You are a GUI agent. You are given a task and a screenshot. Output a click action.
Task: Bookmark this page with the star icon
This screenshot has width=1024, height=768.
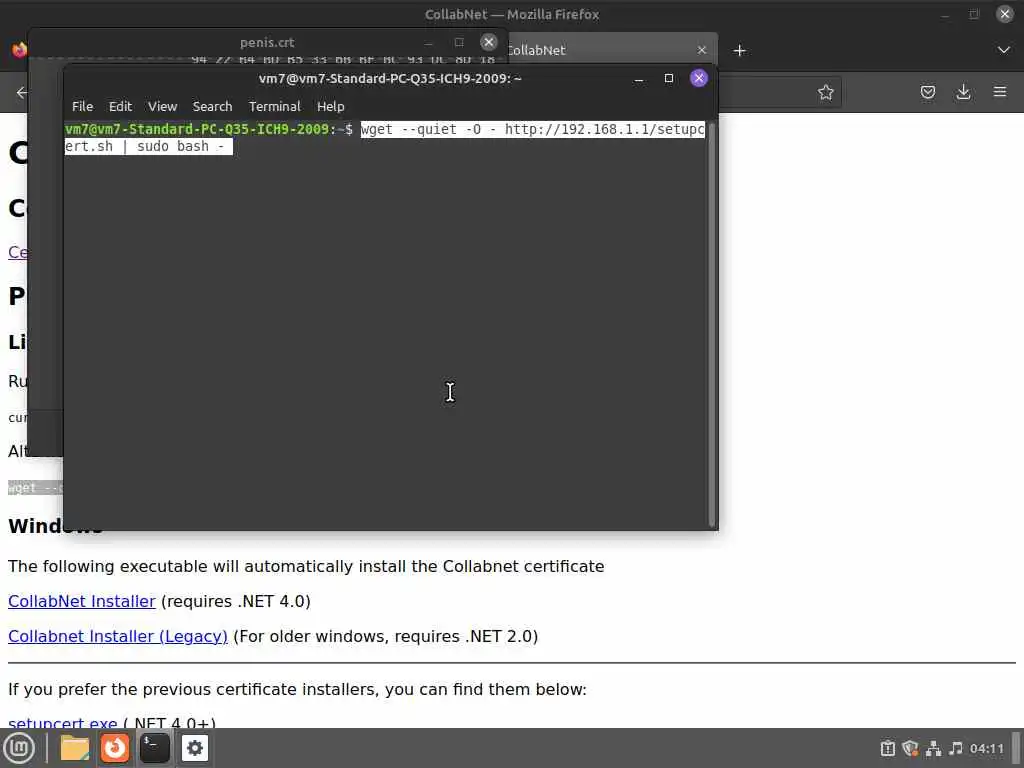point(825,92)
